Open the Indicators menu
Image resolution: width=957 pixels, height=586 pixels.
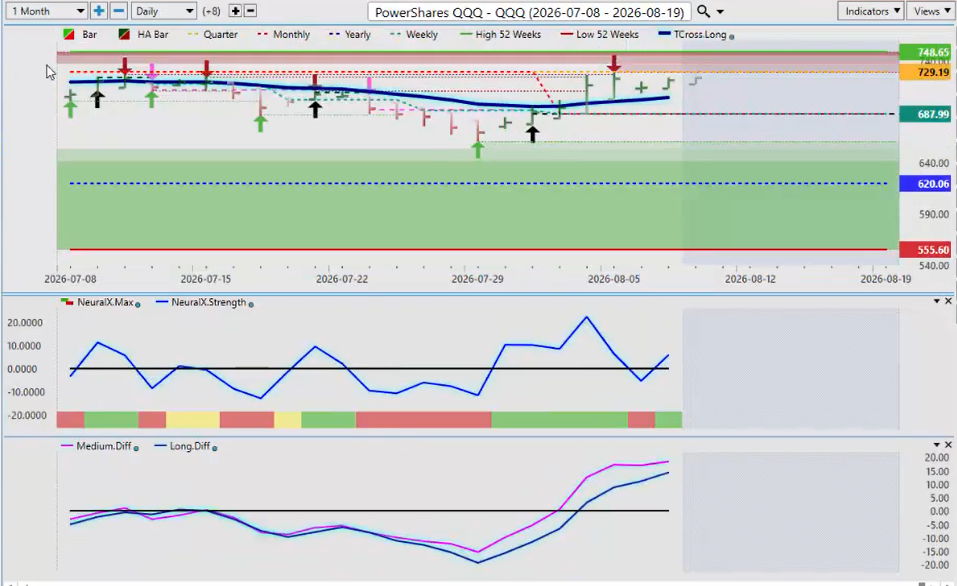click(871, 11)
